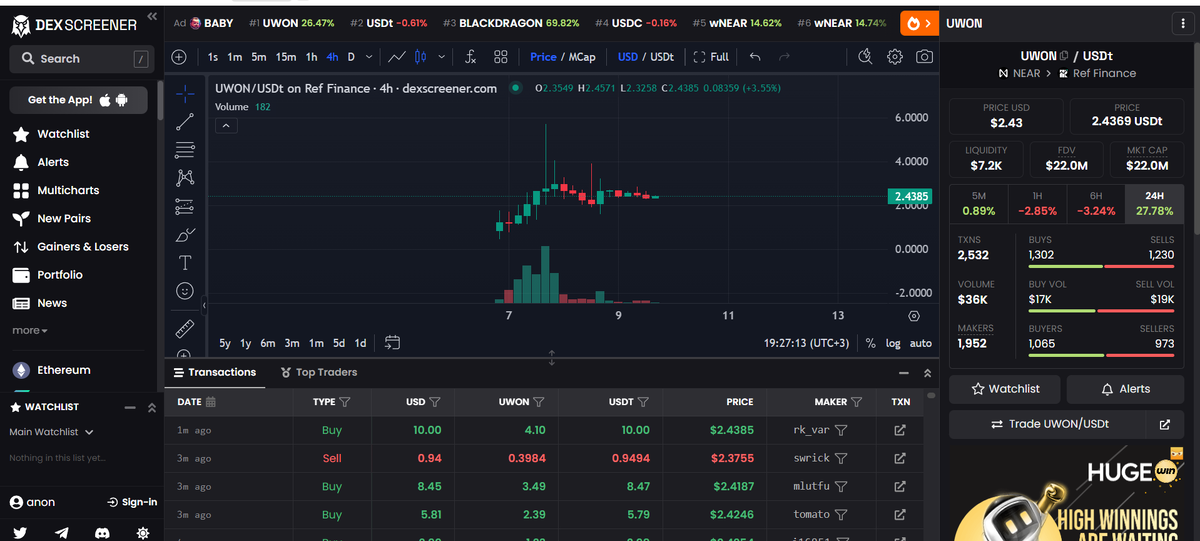Open quick search in chart toolbar

(865, 57)
